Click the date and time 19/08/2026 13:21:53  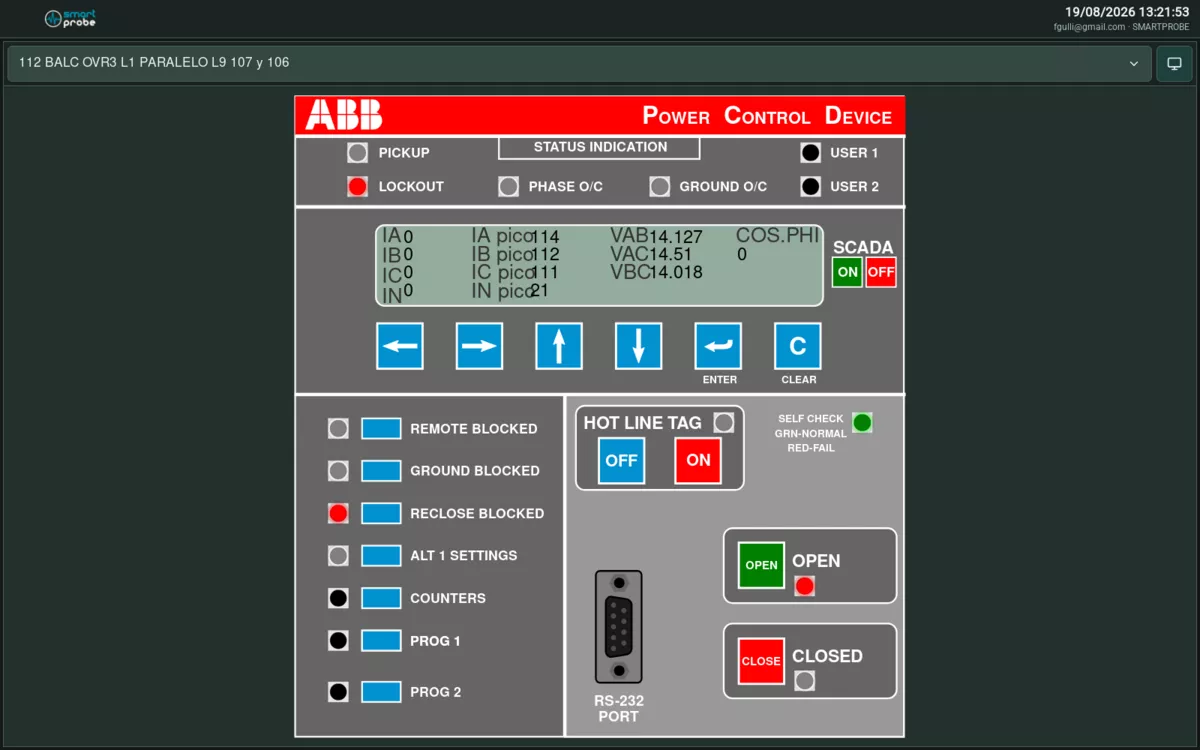coord(1127,12)
